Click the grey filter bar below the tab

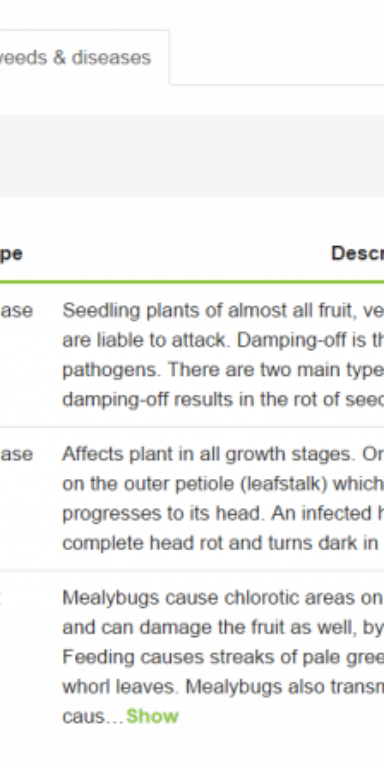pos(192,156)
